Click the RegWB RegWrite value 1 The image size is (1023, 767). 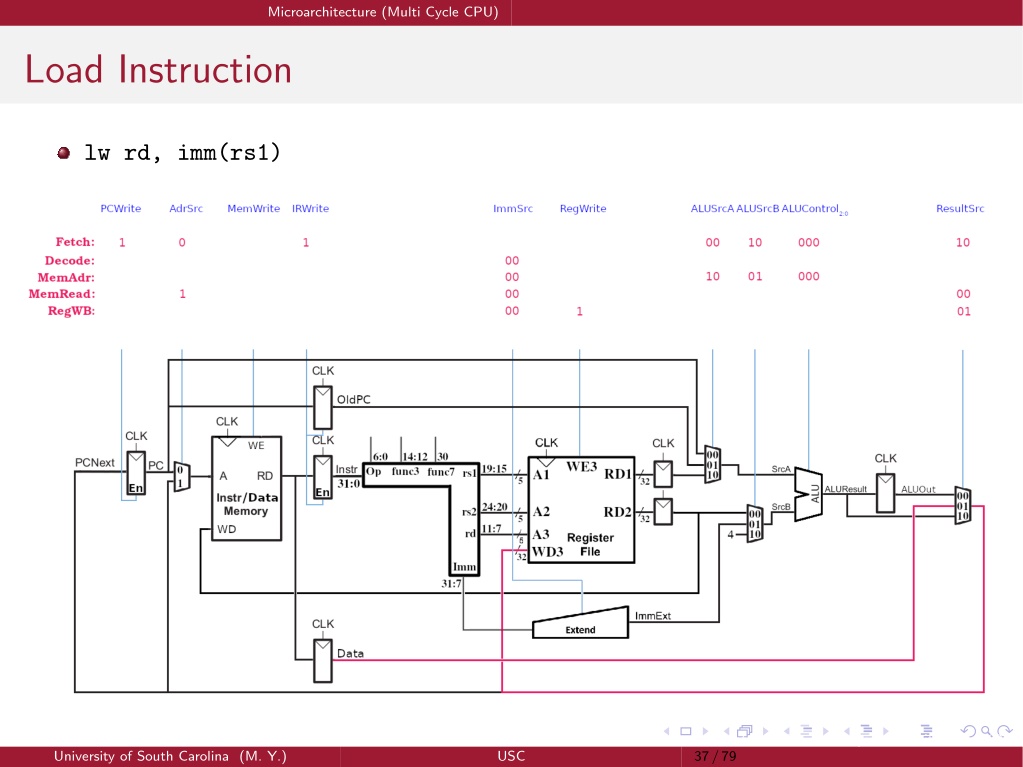[x=579, y=312]
